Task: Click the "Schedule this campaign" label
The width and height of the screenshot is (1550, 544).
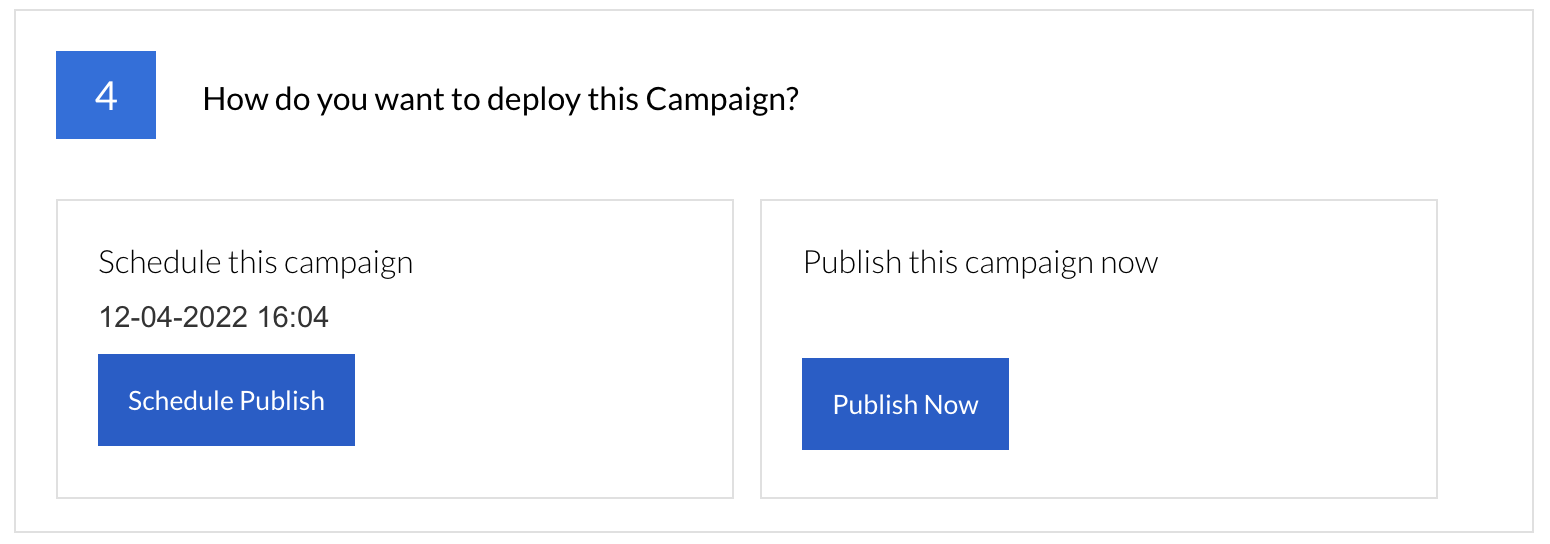Action: [x=256, y=263]
